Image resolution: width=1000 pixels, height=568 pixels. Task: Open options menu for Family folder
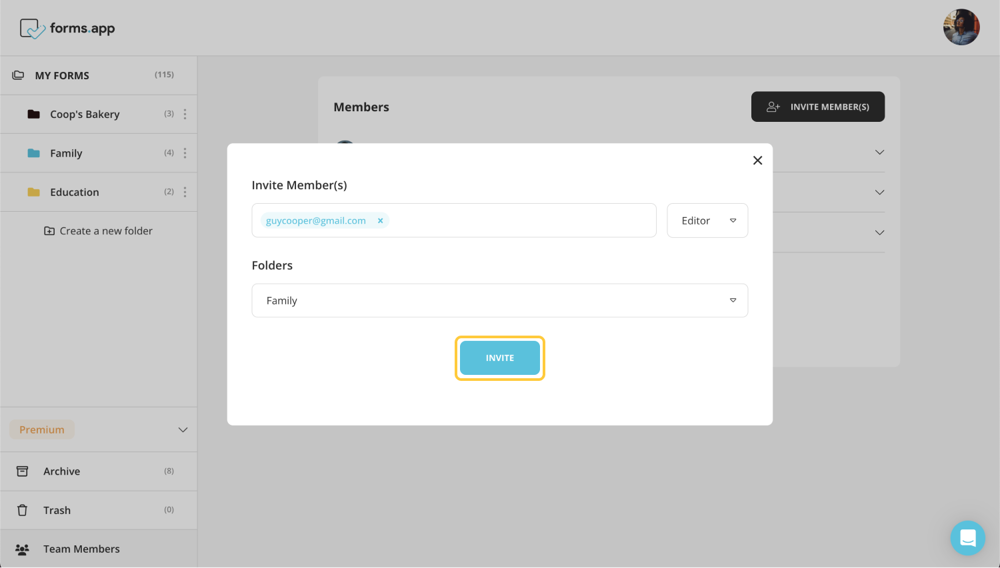[185, 153]
